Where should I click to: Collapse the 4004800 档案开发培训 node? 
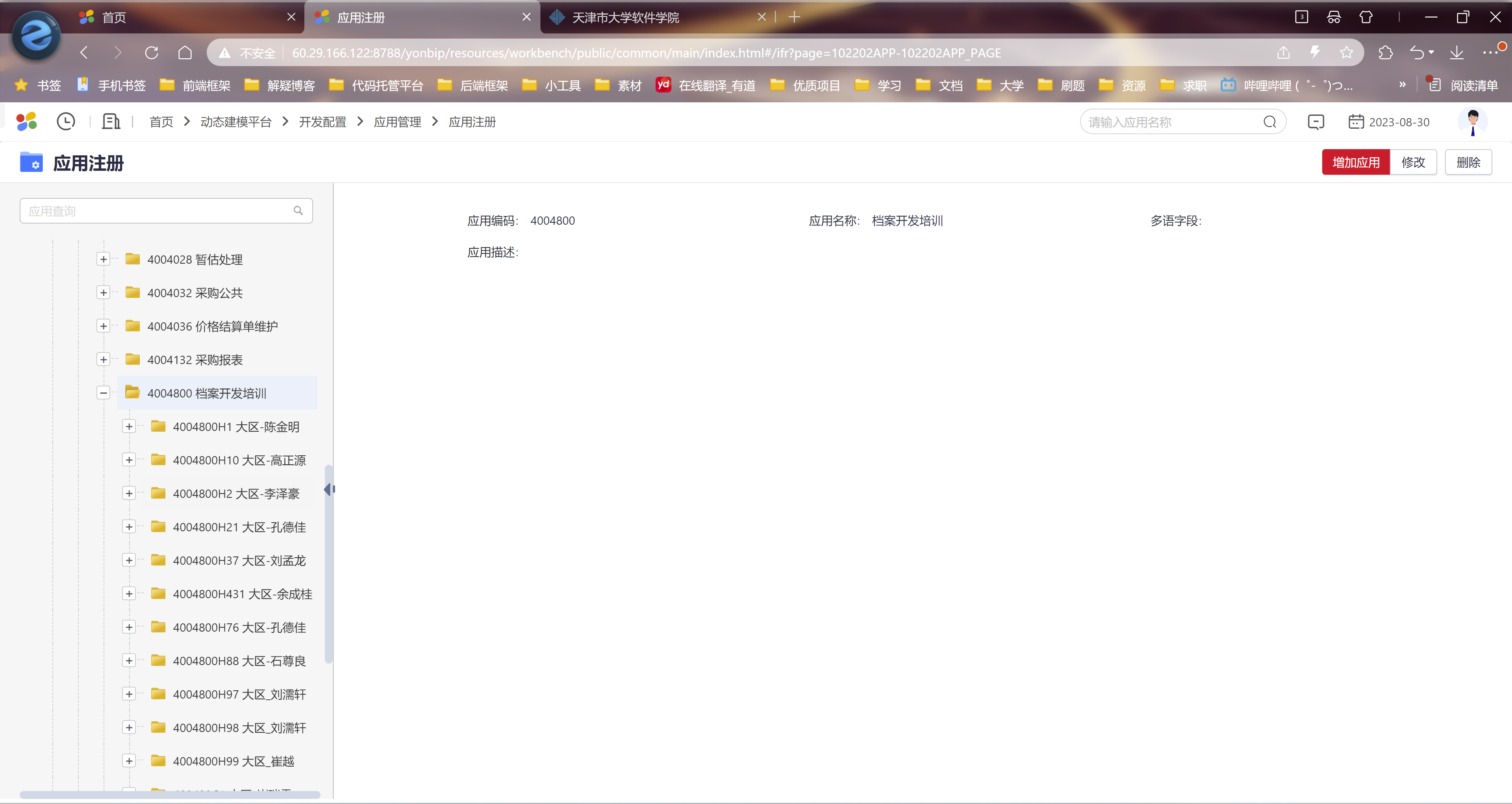click(103, 393)
